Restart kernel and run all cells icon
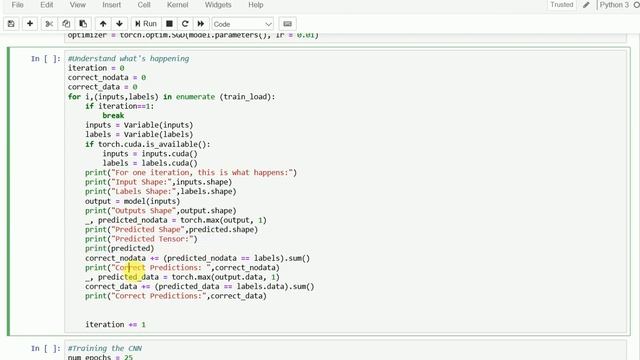 [201, 24]
